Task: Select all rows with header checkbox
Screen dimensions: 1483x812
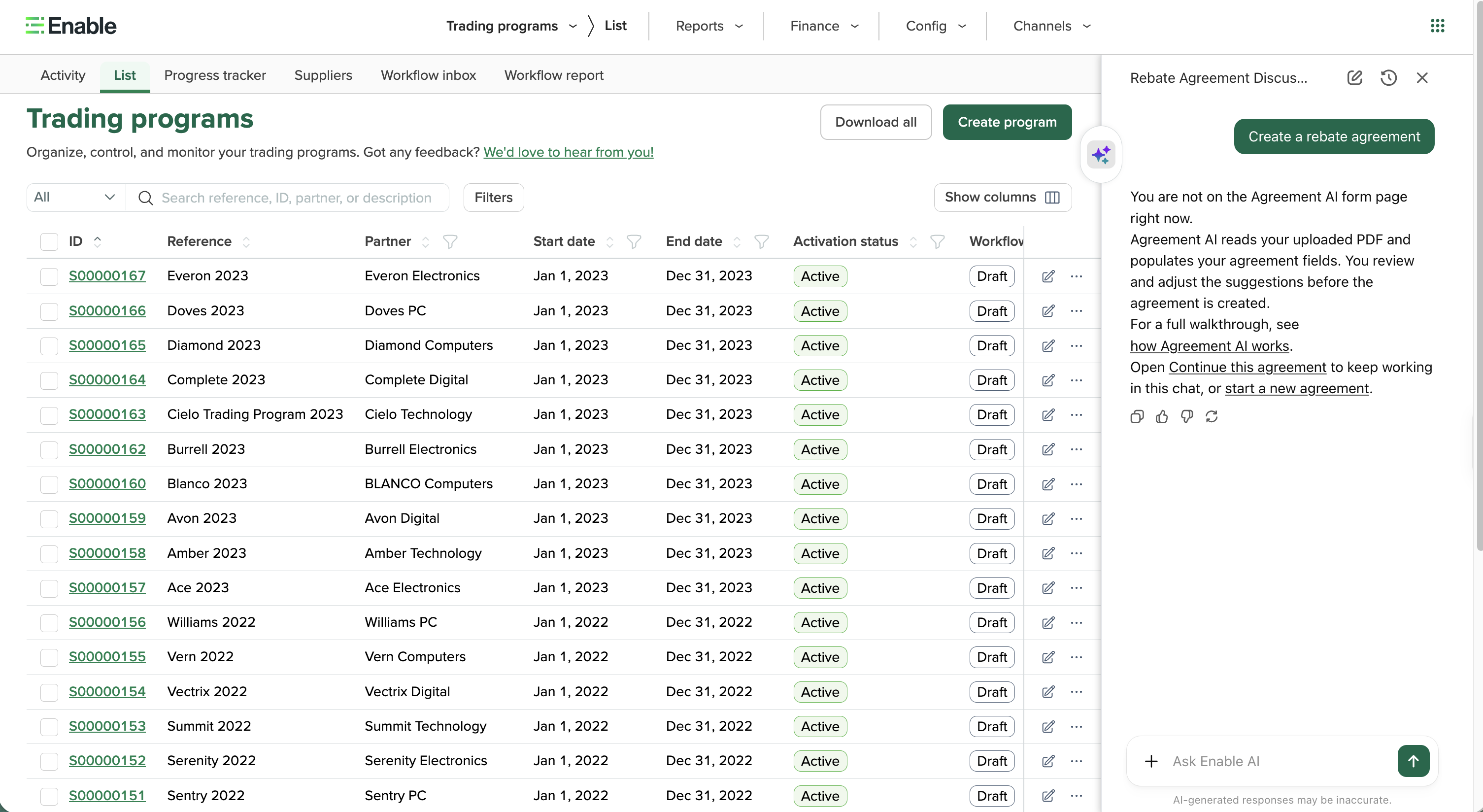Action: pyautogui.click(x=49, y=241)
